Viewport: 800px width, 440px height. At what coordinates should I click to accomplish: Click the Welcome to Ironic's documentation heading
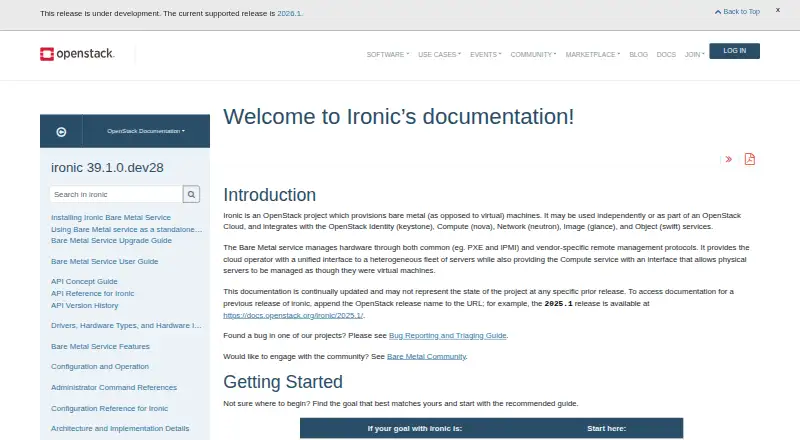(x=398, y=116)
